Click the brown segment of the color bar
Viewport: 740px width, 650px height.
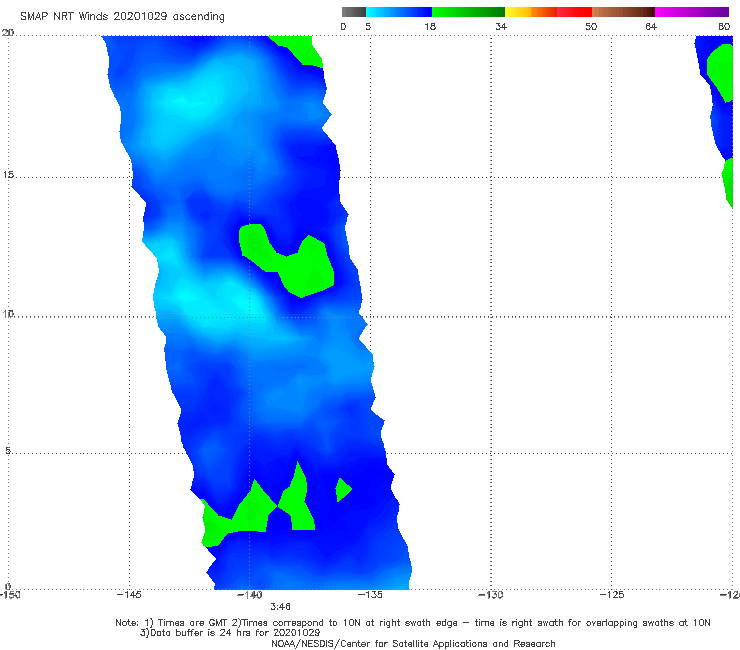click(x=623, y=12)
